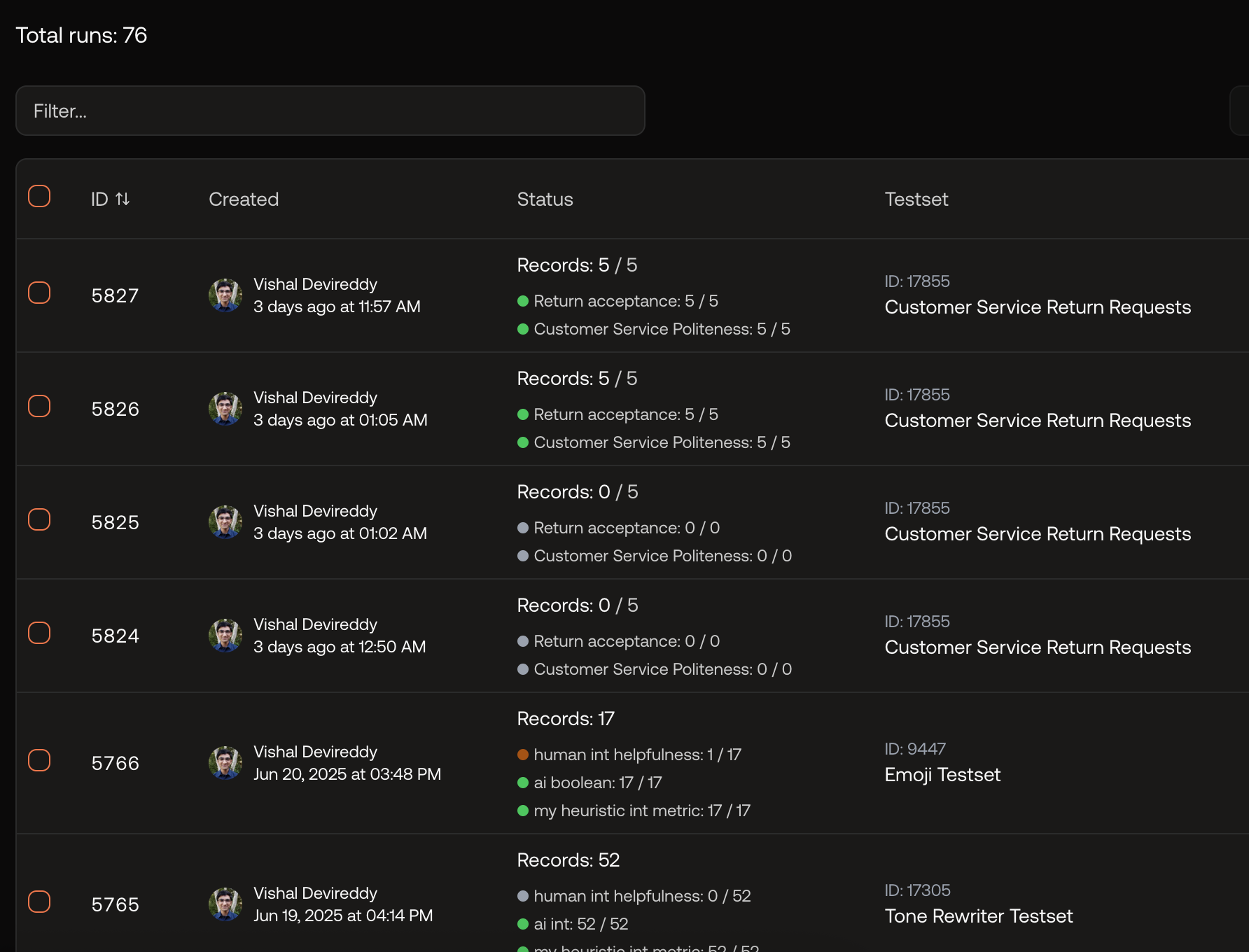Open the Emoji Testset link
The image size is (1249, 952).
pyautogui.click(x=942, y=775)
